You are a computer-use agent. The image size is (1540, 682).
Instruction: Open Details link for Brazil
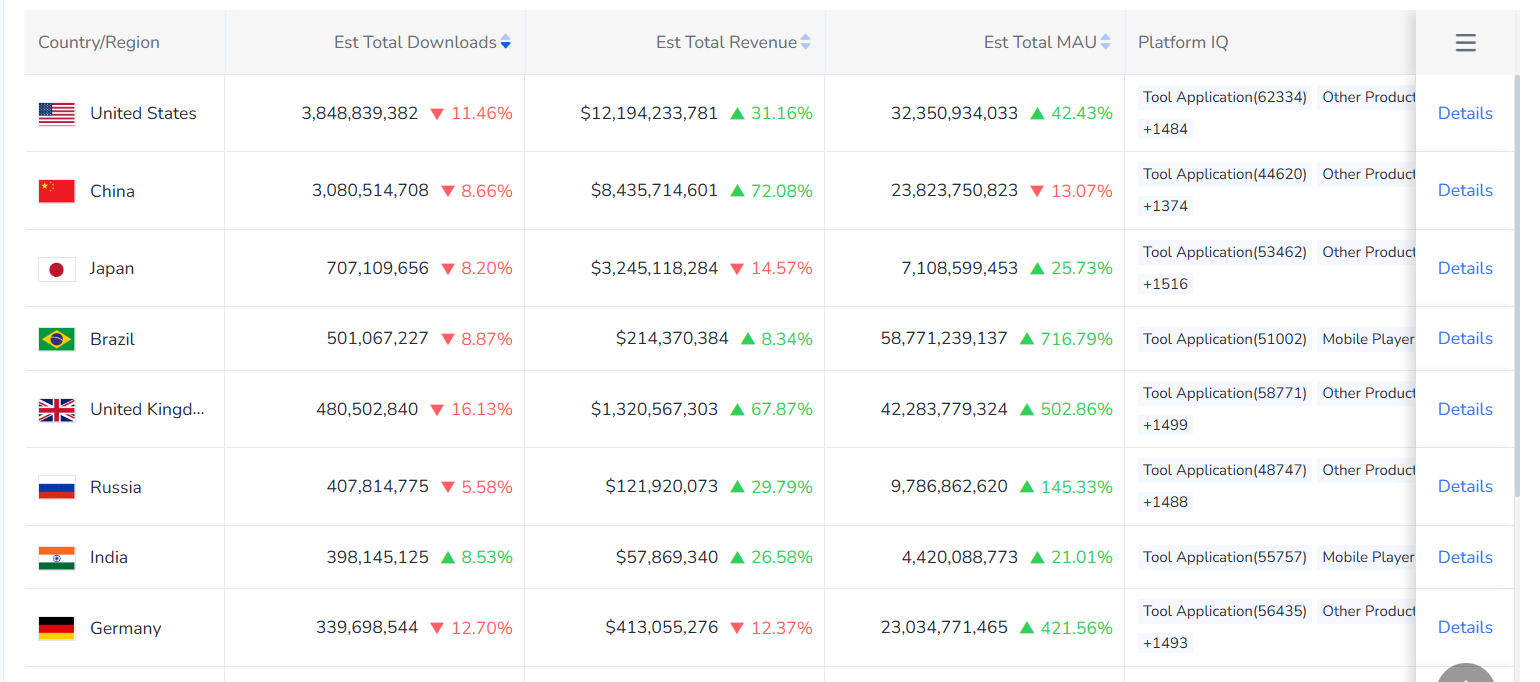point(1465,338)
